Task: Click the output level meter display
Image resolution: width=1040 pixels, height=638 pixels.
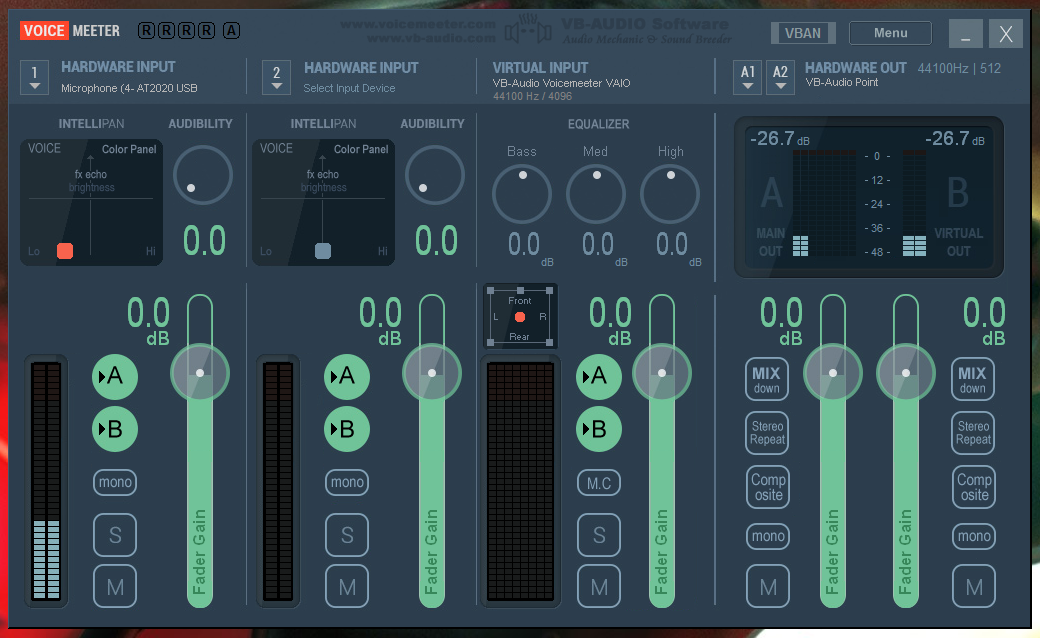Action: click(868, 197)
